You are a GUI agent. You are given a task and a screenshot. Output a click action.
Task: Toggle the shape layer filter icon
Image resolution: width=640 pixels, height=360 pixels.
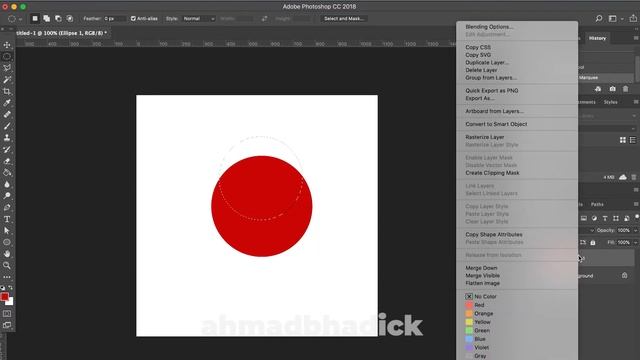pyautogui.click(x=616, y=218)
